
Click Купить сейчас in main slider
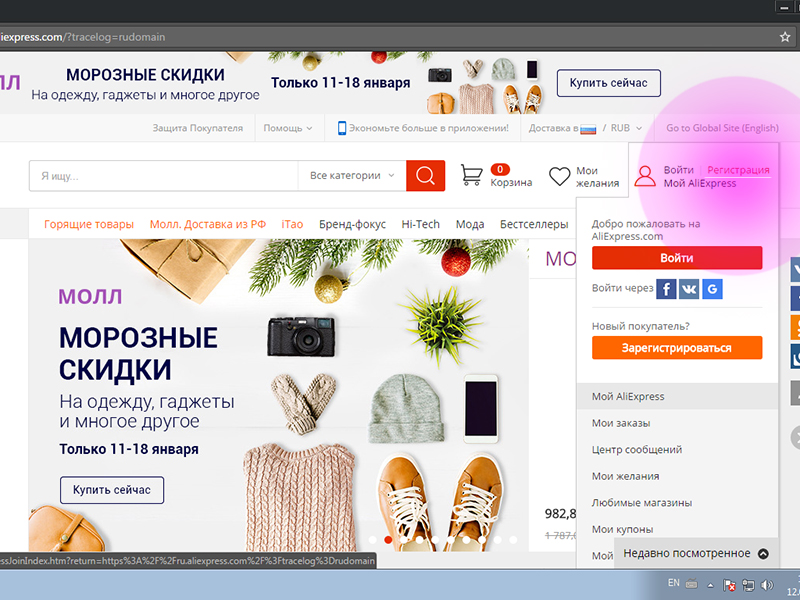(112, 490)
